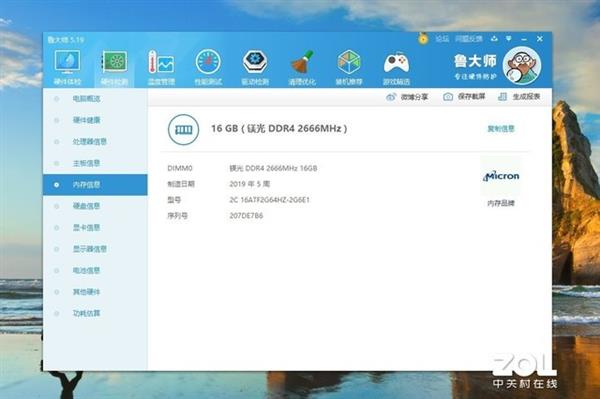Open the title bar dropdown menu arrow

coord(509,39)
